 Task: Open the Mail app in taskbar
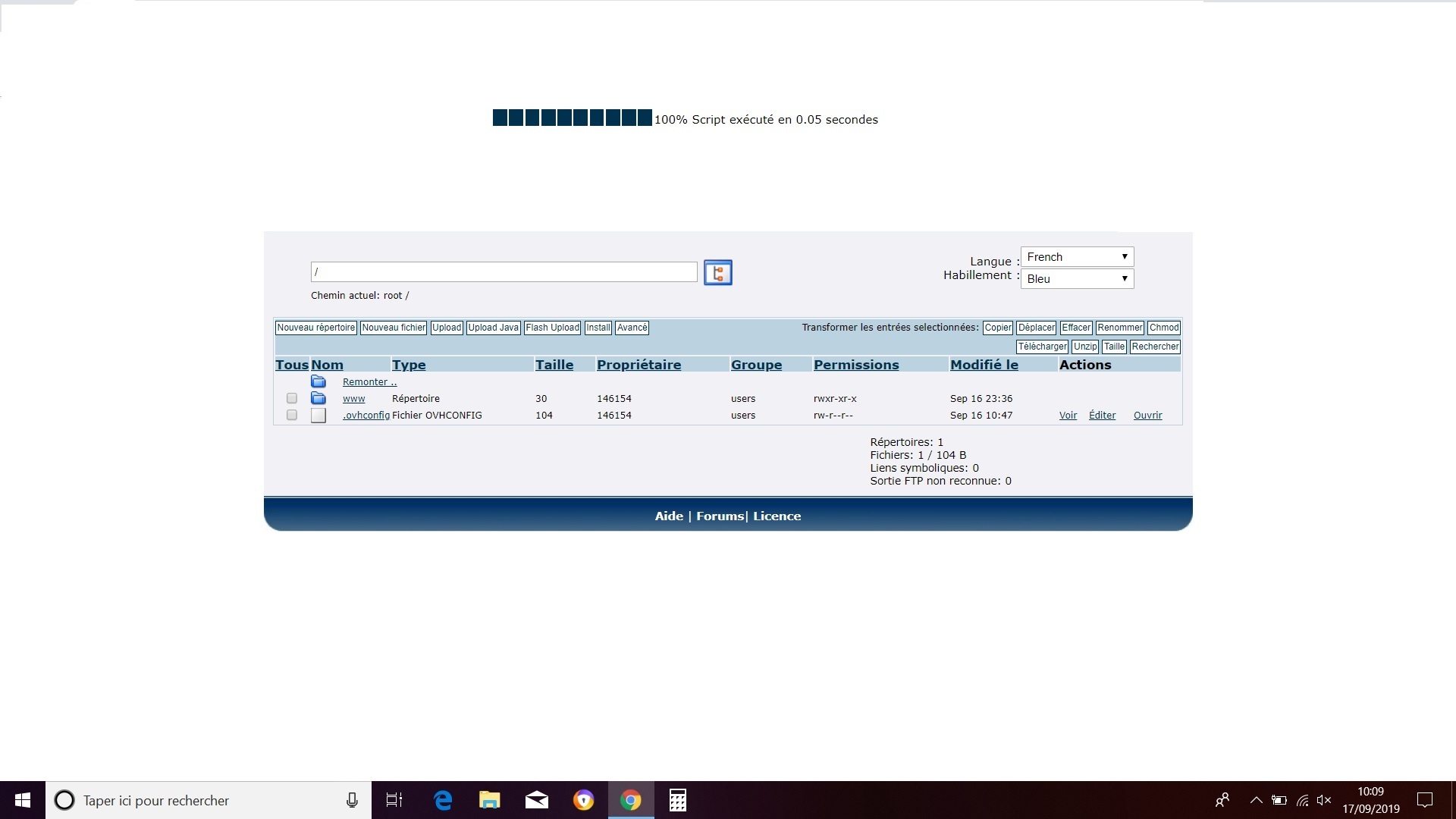point(537,800)
